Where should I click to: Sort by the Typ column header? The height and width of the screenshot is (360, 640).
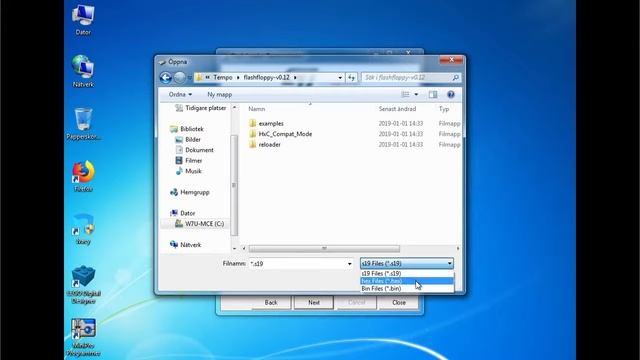point(444,109)
